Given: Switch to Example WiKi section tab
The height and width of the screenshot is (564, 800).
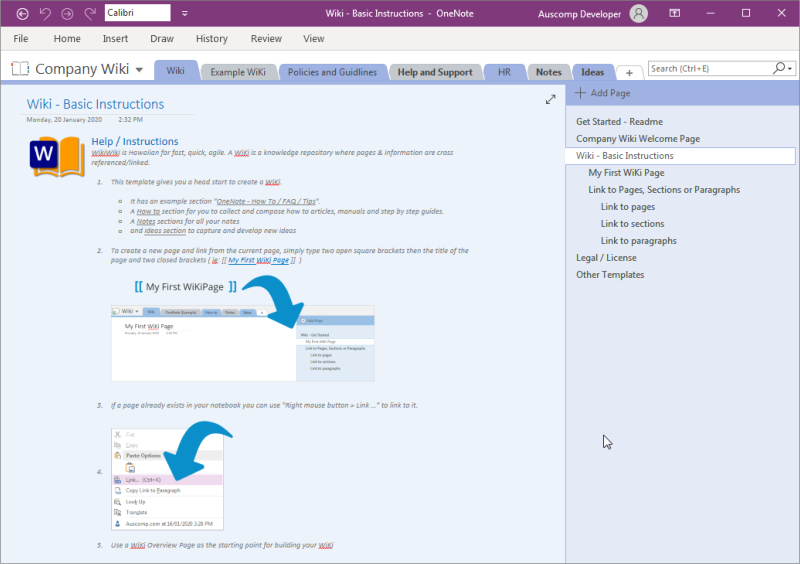Looking at the screenshot, I should (x=238, y=72).
